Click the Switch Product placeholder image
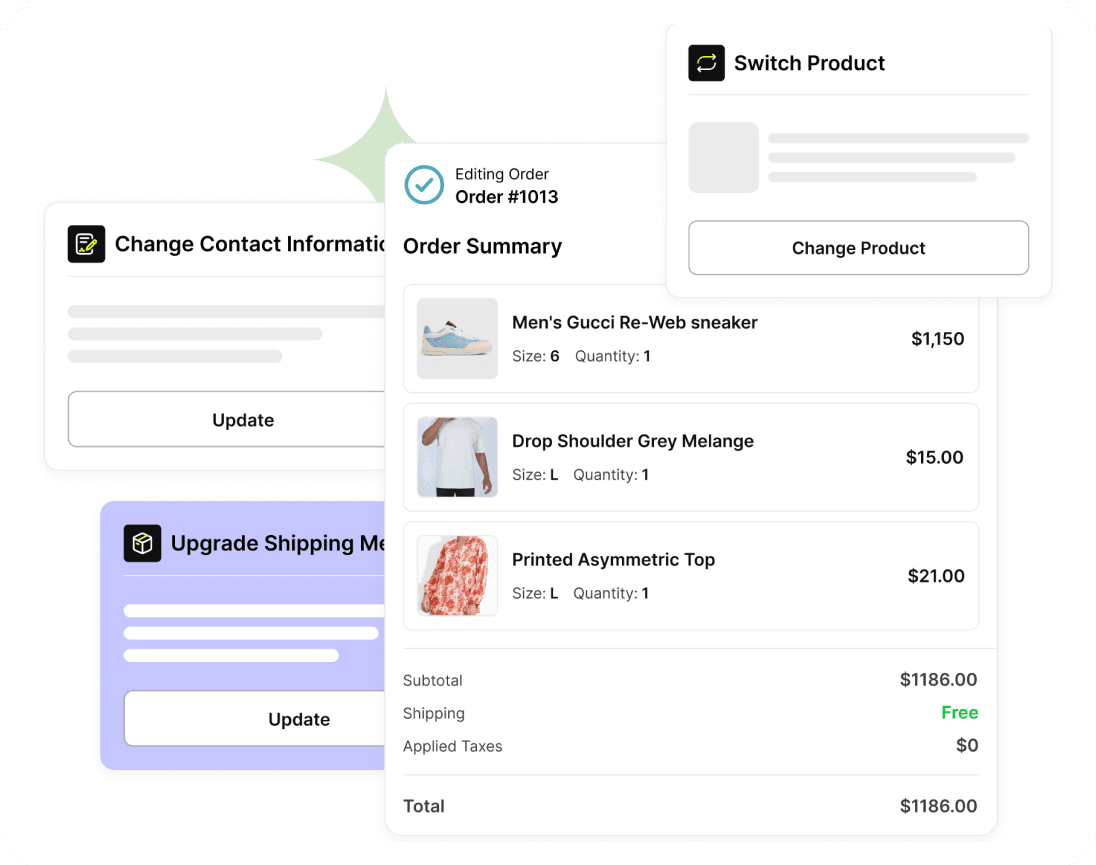The width and height of the screenshot is (1096, 865). 723,157
